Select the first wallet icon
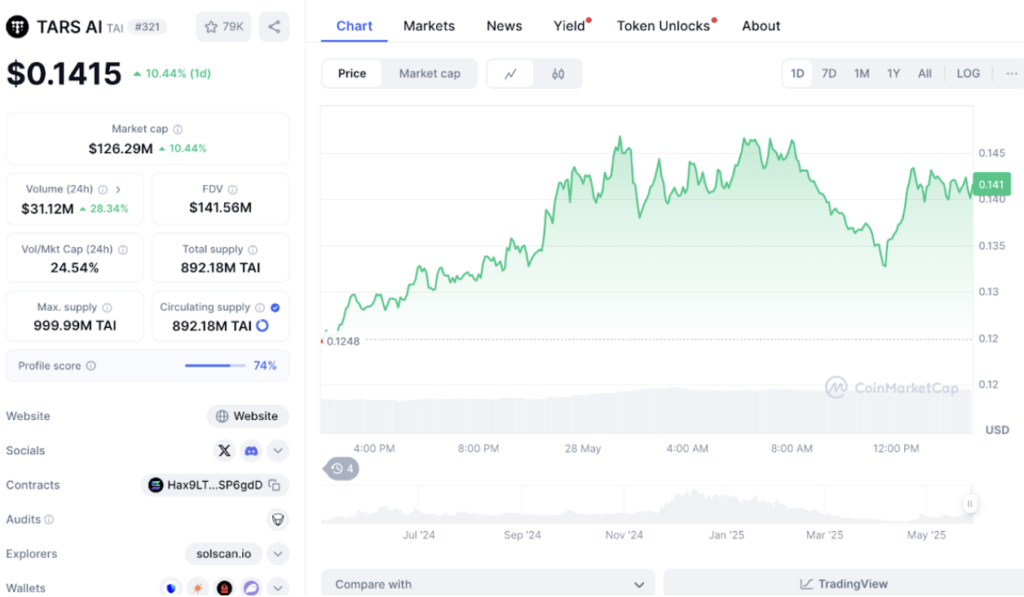Image resolution: width=1024 pixels, height=597 pixels. (170, 588)
